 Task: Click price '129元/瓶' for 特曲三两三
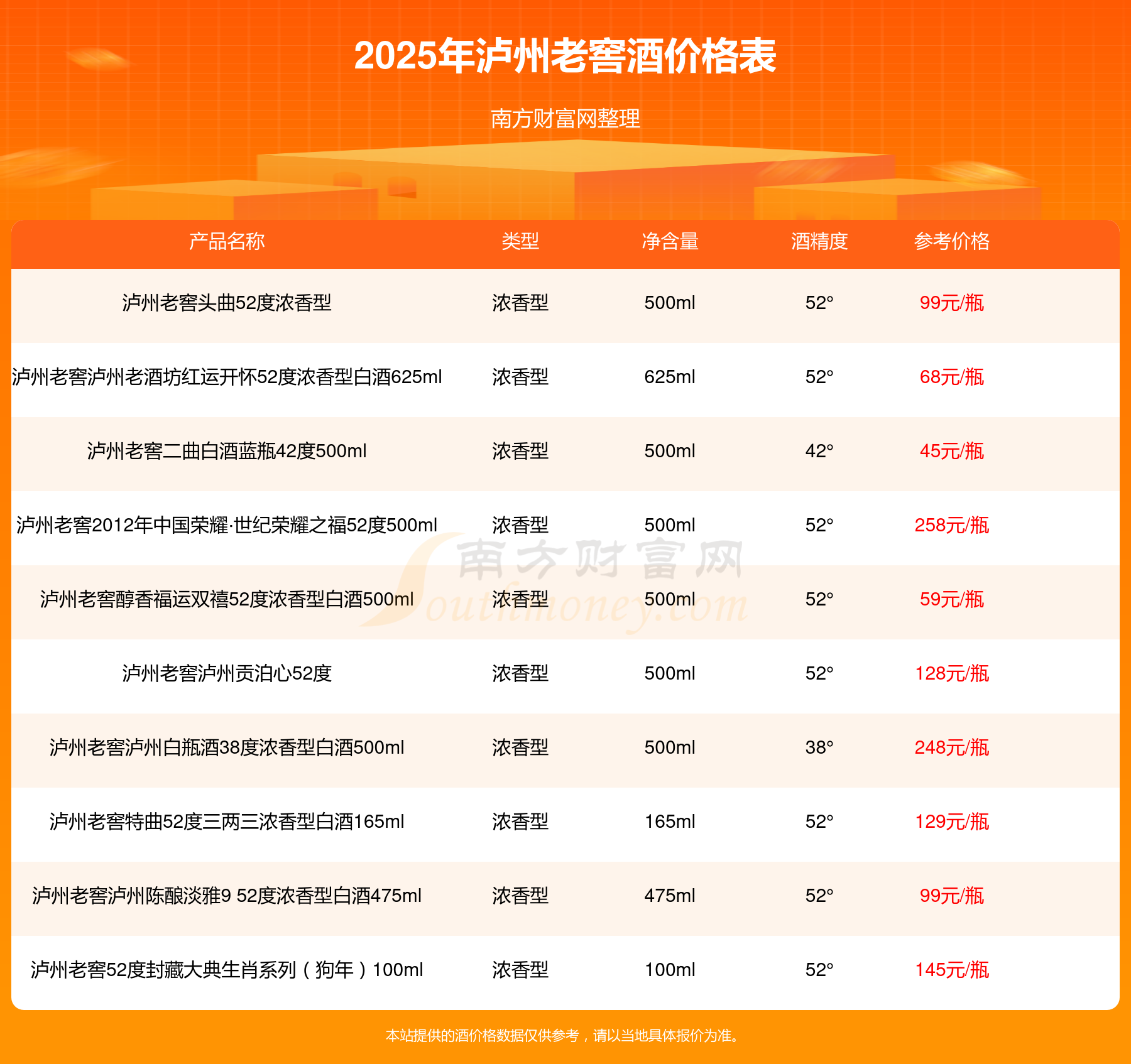[952, 822]
